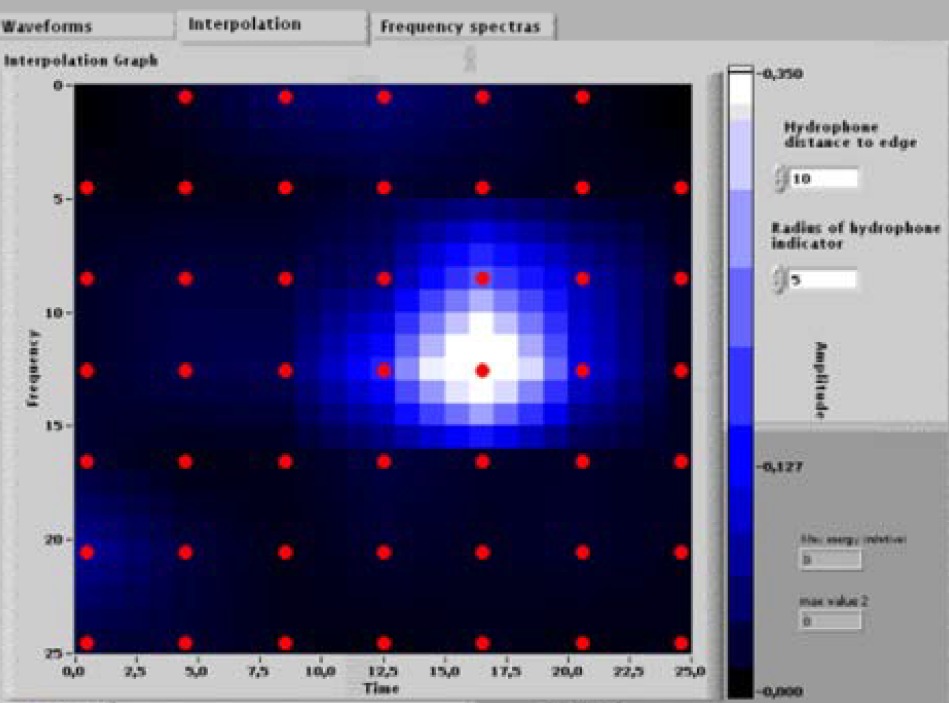Screen dimensions: 949x703
Task: Click the bottom-left hydrophone dot
Action: [86, 643]
